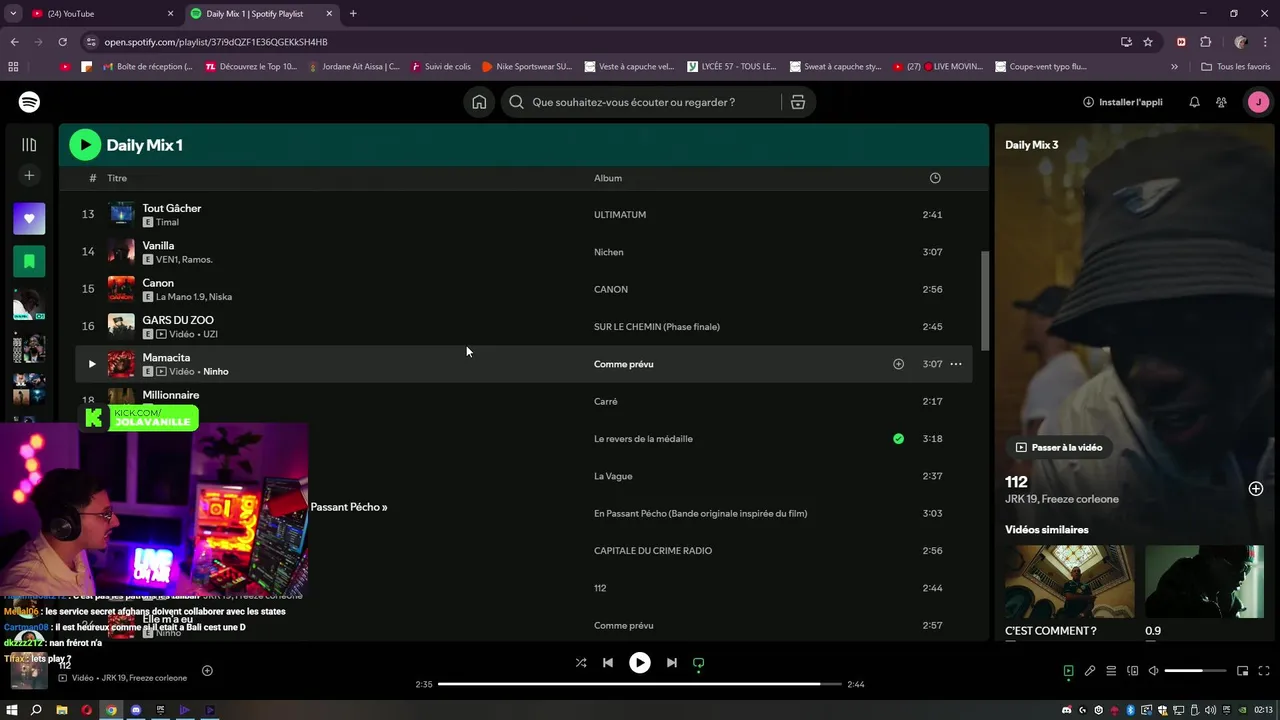This screenshot has height=720, width=1280.
Task: Open artist Timal
Action: 167,222
